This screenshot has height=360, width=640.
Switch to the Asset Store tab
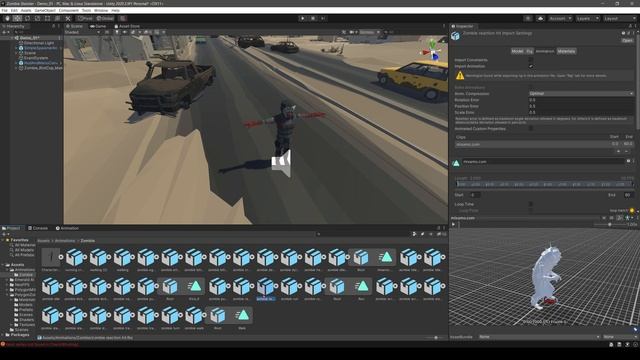pos(127,26)
